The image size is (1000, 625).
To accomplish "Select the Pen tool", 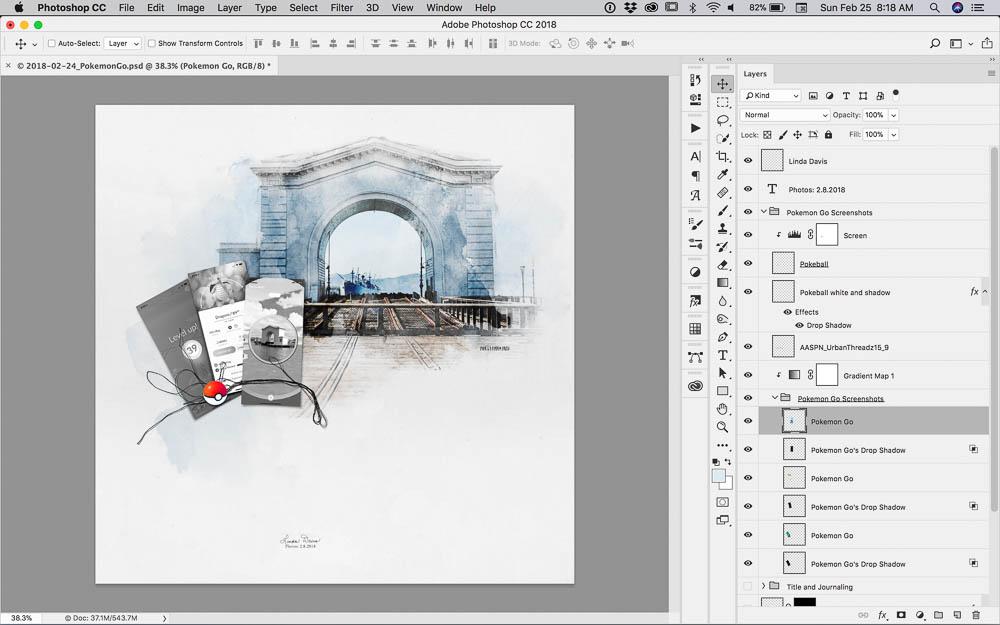I will (x=722, y=337).
